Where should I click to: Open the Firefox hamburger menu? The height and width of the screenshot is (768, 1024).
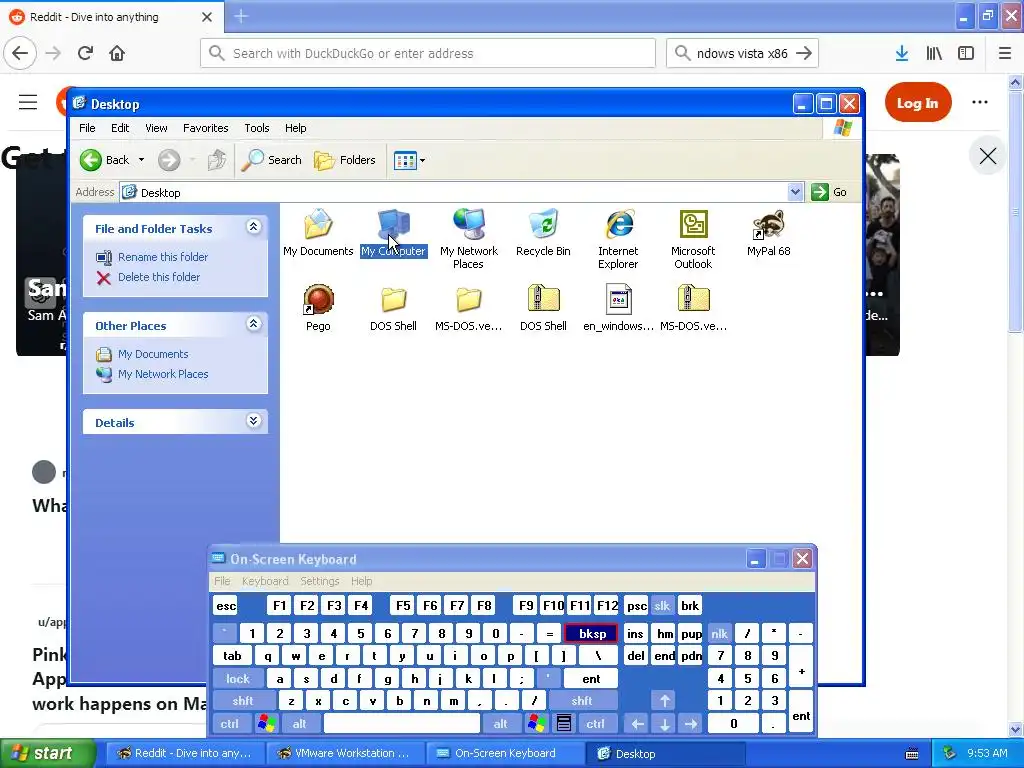[1004, 53]
